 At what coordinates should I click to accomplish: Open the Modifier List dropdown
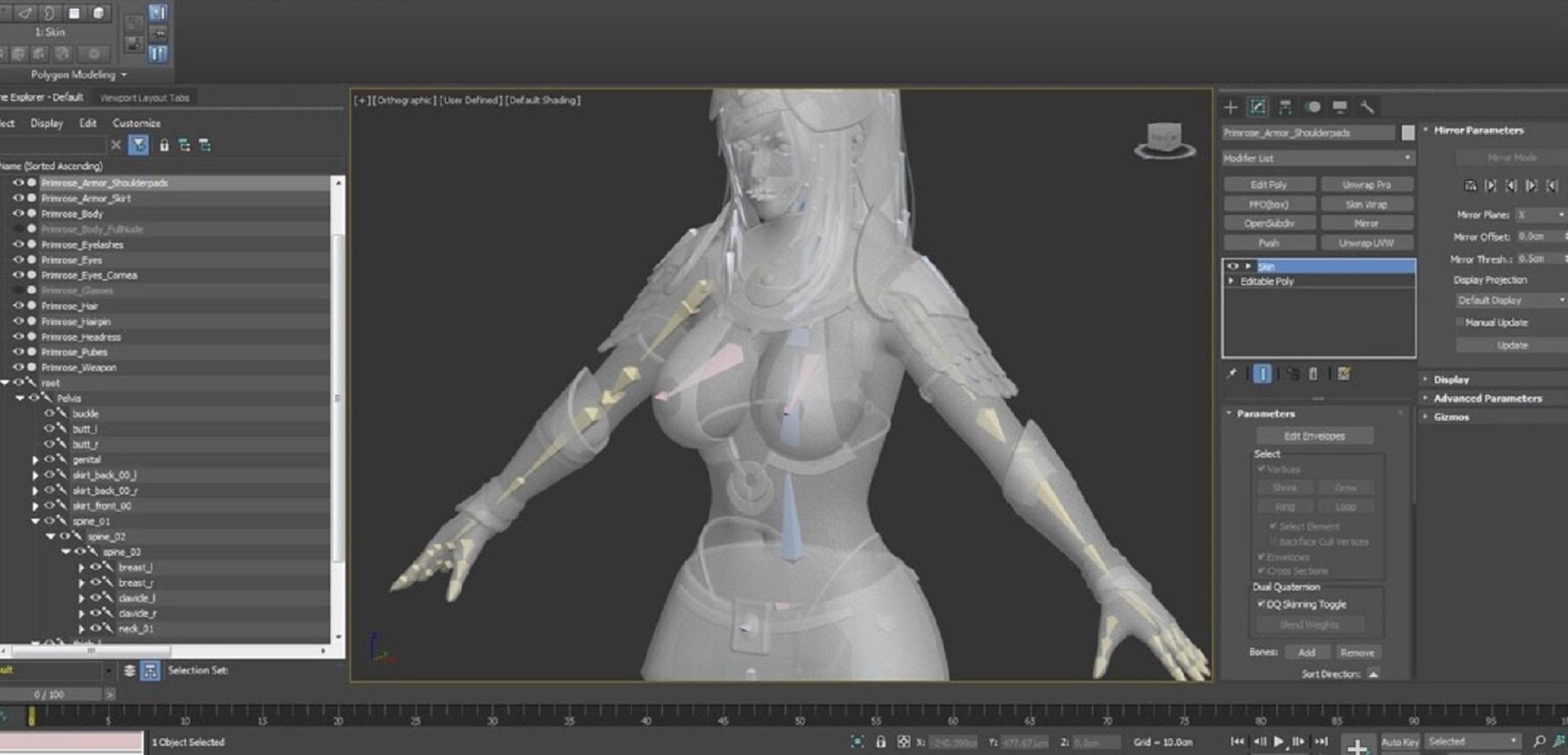coord(1318,158)
